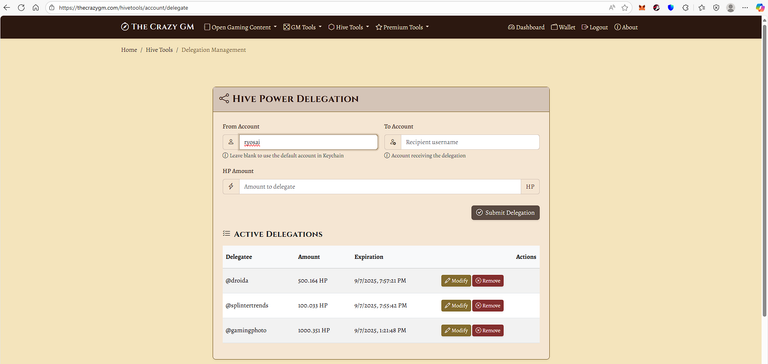Open the browser Settings and more menu
This screenshot has height=364, width=768.
coord(745,8)
